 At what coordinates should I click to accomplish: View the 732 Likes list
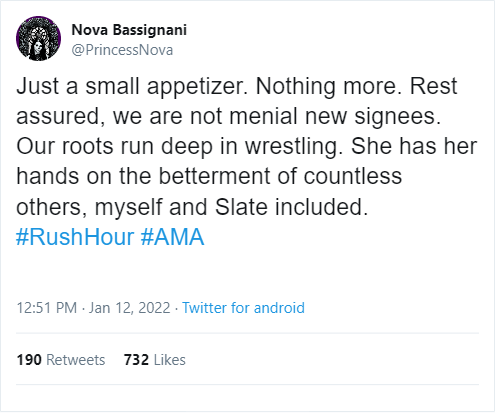155,360
